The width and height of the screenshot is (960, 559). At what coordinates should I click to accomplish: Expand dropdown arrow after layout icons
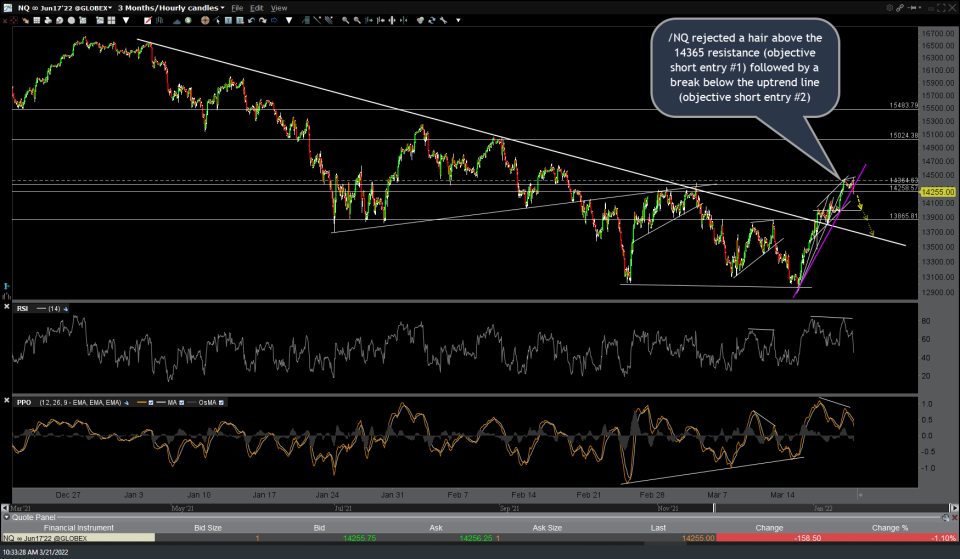point(126,20)
